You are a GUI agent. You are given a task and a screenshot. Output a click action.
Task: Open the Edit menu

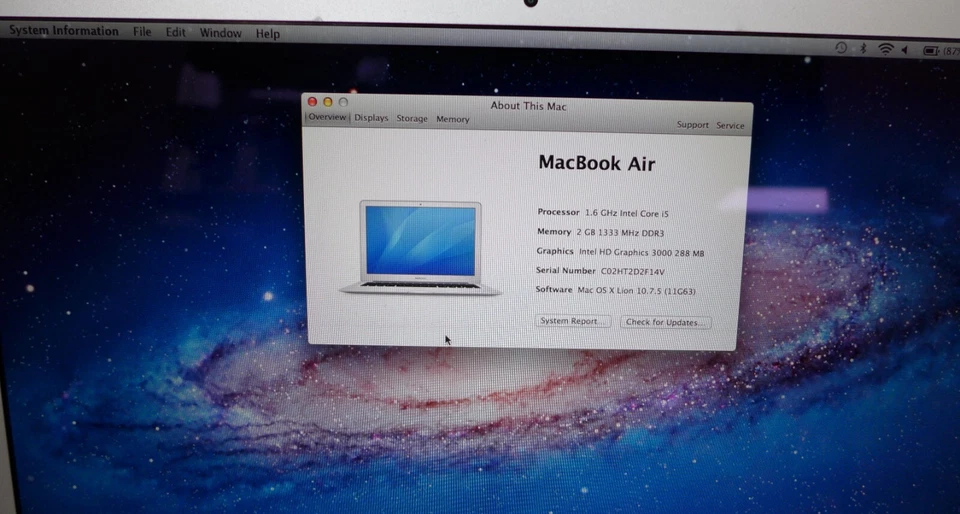pyautogui.click(x=176, y=32)
